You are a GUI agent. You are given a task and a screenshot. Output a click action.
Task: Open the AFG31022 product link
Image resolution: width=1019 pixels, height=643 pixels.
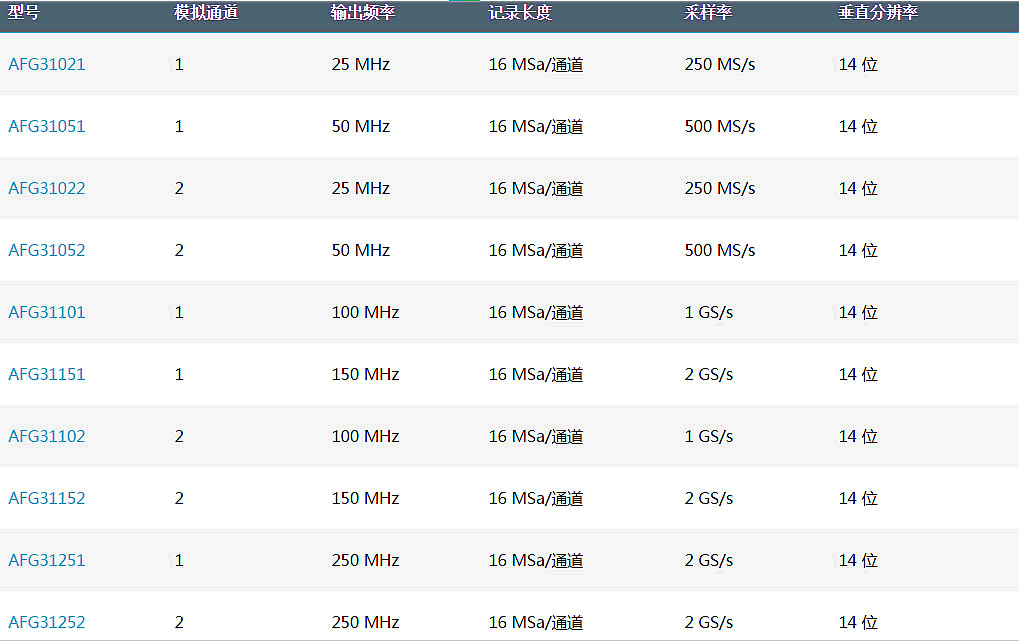pos(47,189)
